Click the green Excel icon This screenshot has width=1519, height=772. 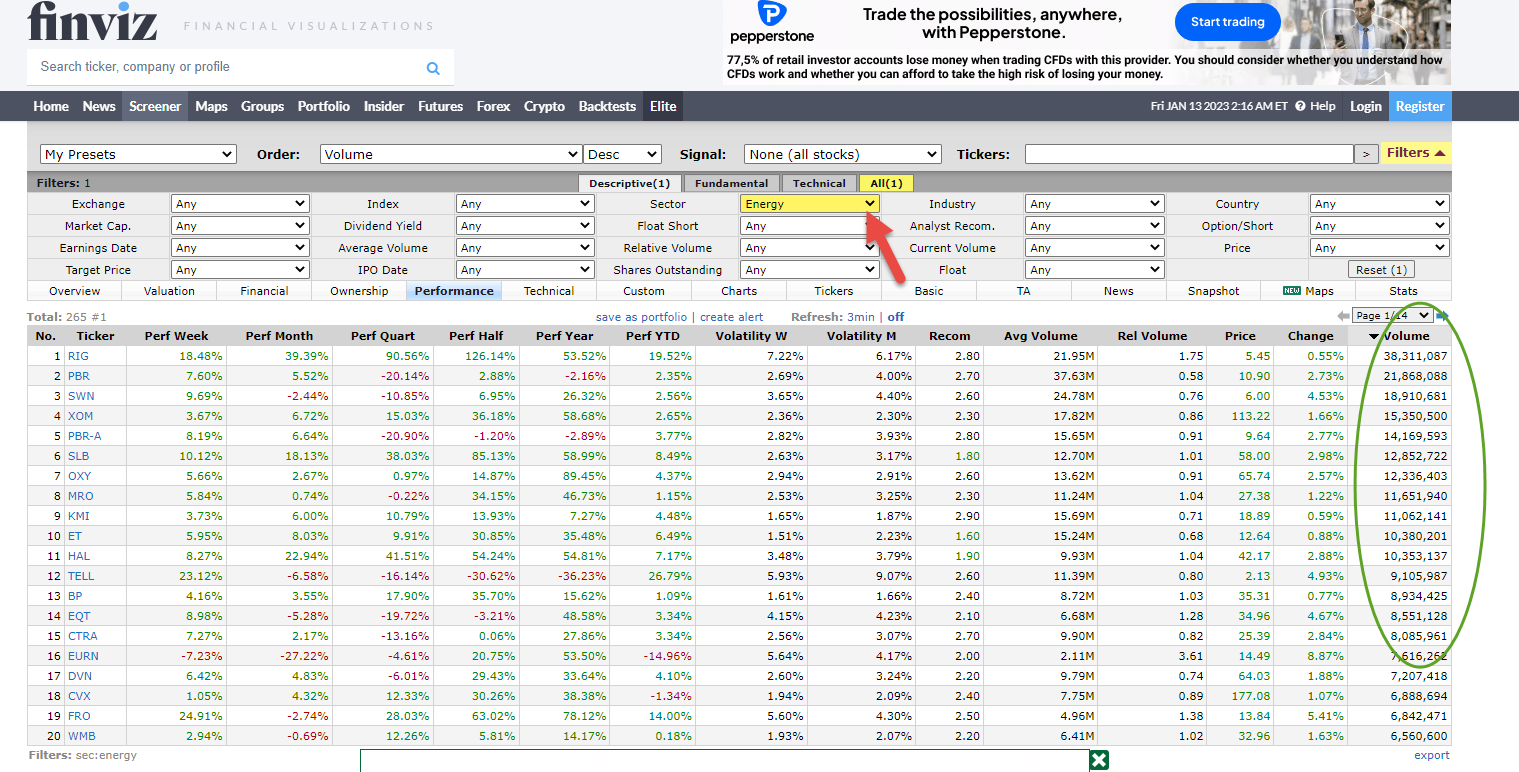pos(1099,761)
